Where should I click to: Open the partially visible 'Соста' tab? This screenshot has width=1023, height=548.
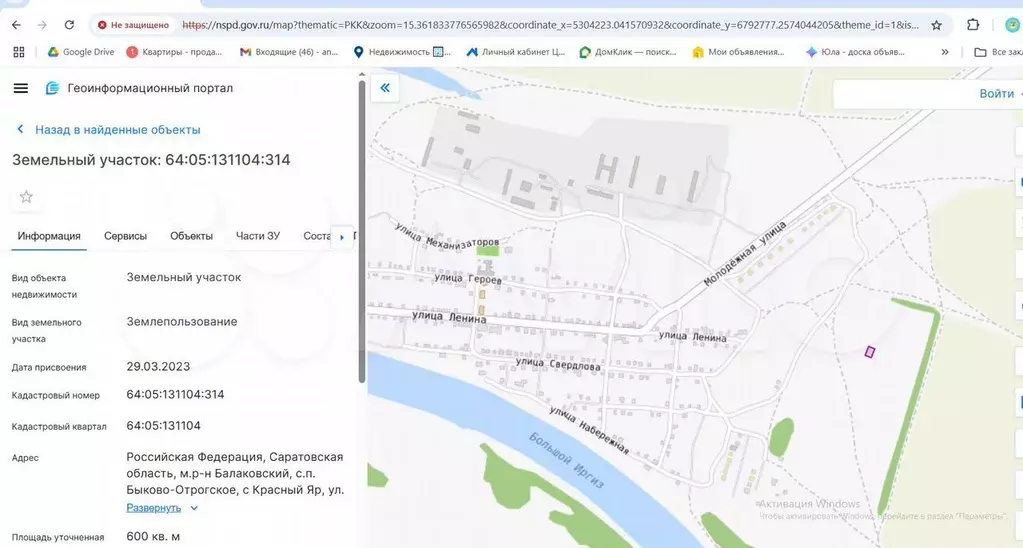tap(316, 236)
